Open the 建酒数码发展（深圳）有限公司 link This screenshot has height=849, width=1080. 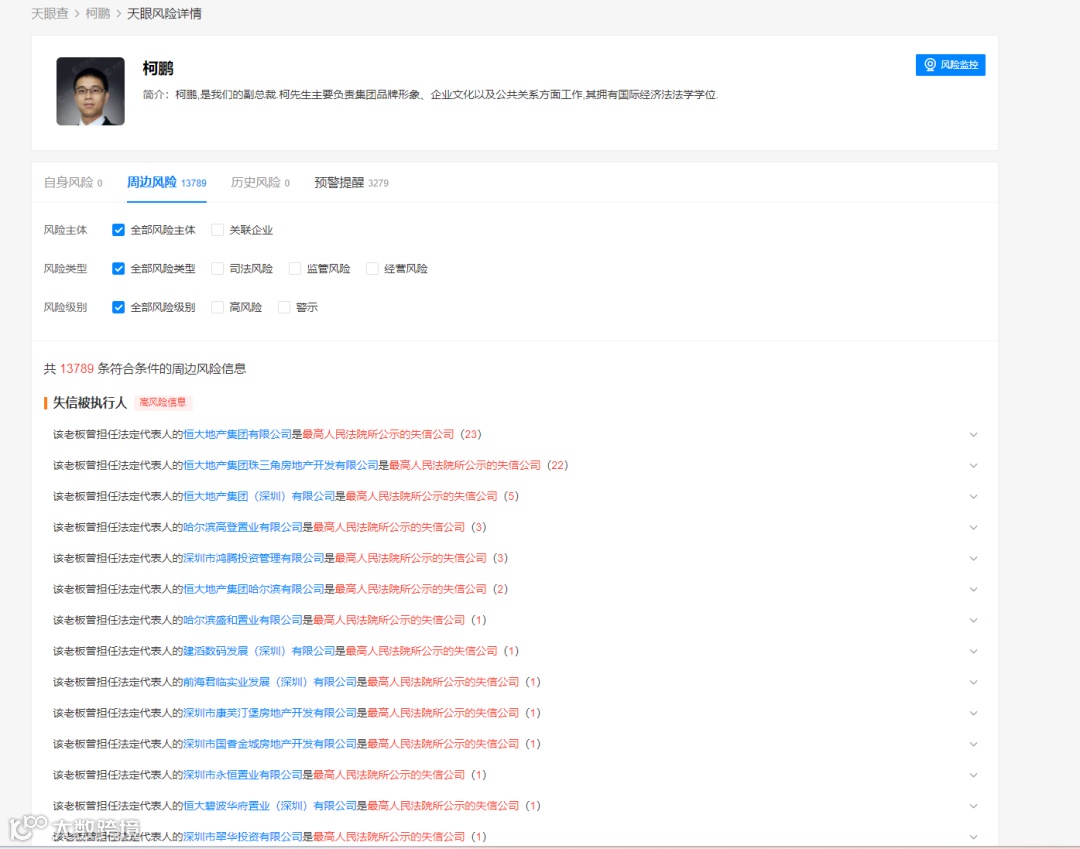[x=259, y=651]
